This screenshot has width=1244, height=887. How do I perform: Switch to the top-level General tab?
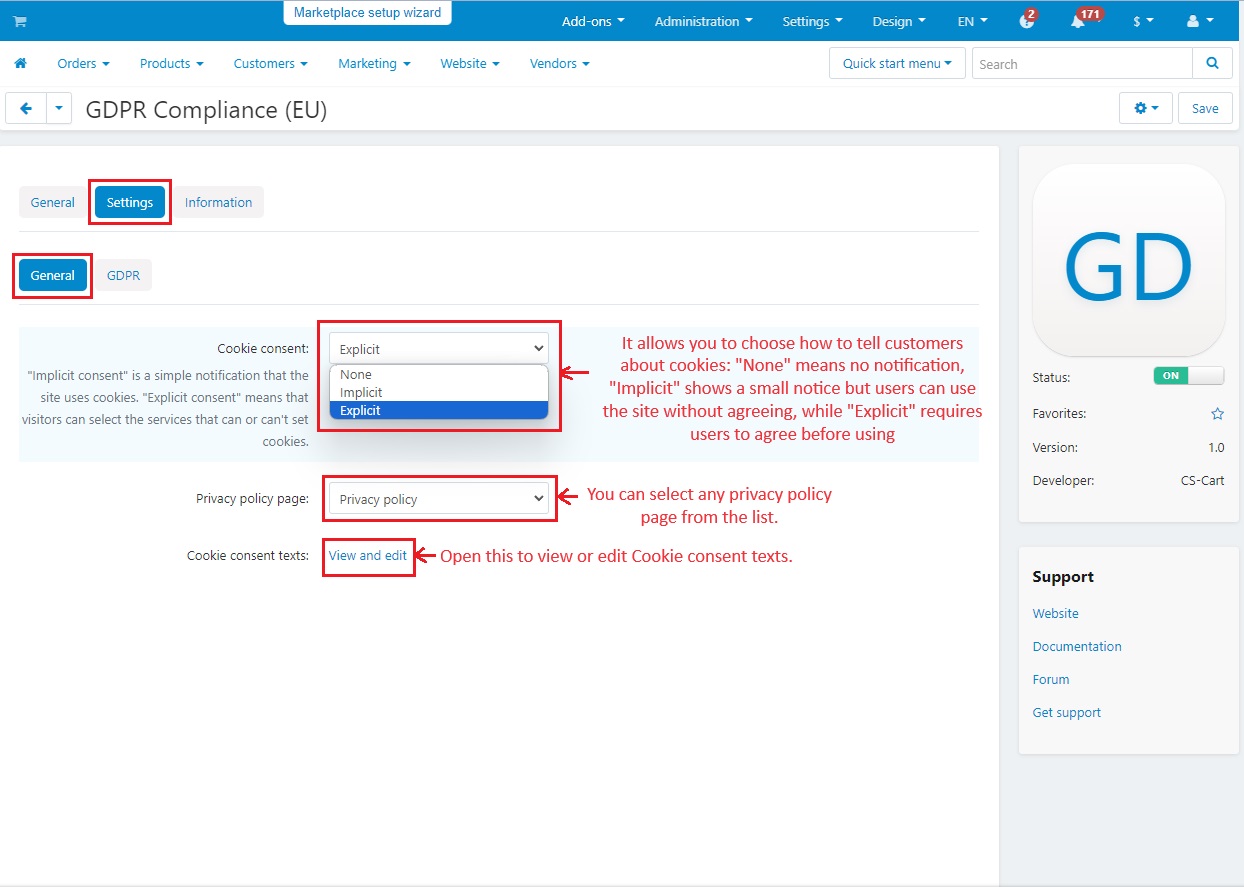(53, 202)
